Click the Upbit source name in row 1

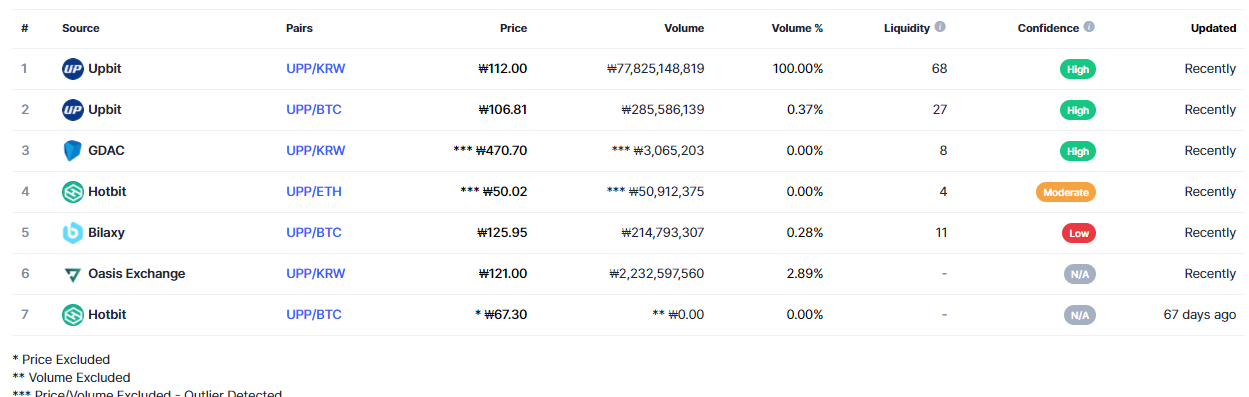(x=105, y=69)
